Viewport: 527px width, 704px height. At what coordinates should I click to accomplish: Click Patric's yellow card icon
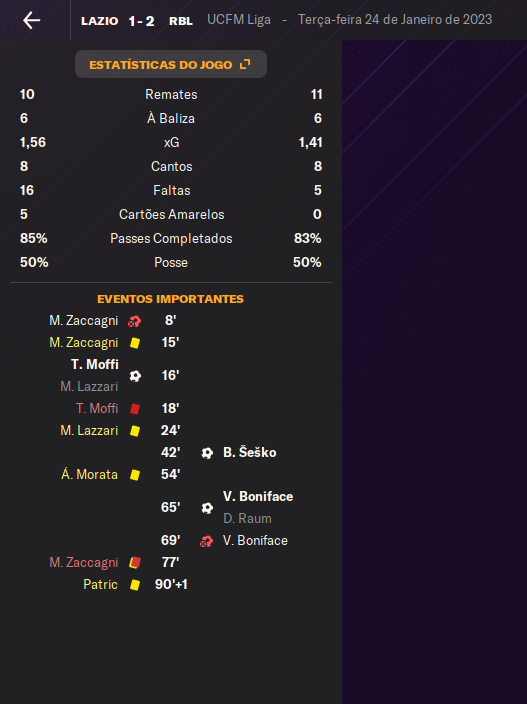135,585
